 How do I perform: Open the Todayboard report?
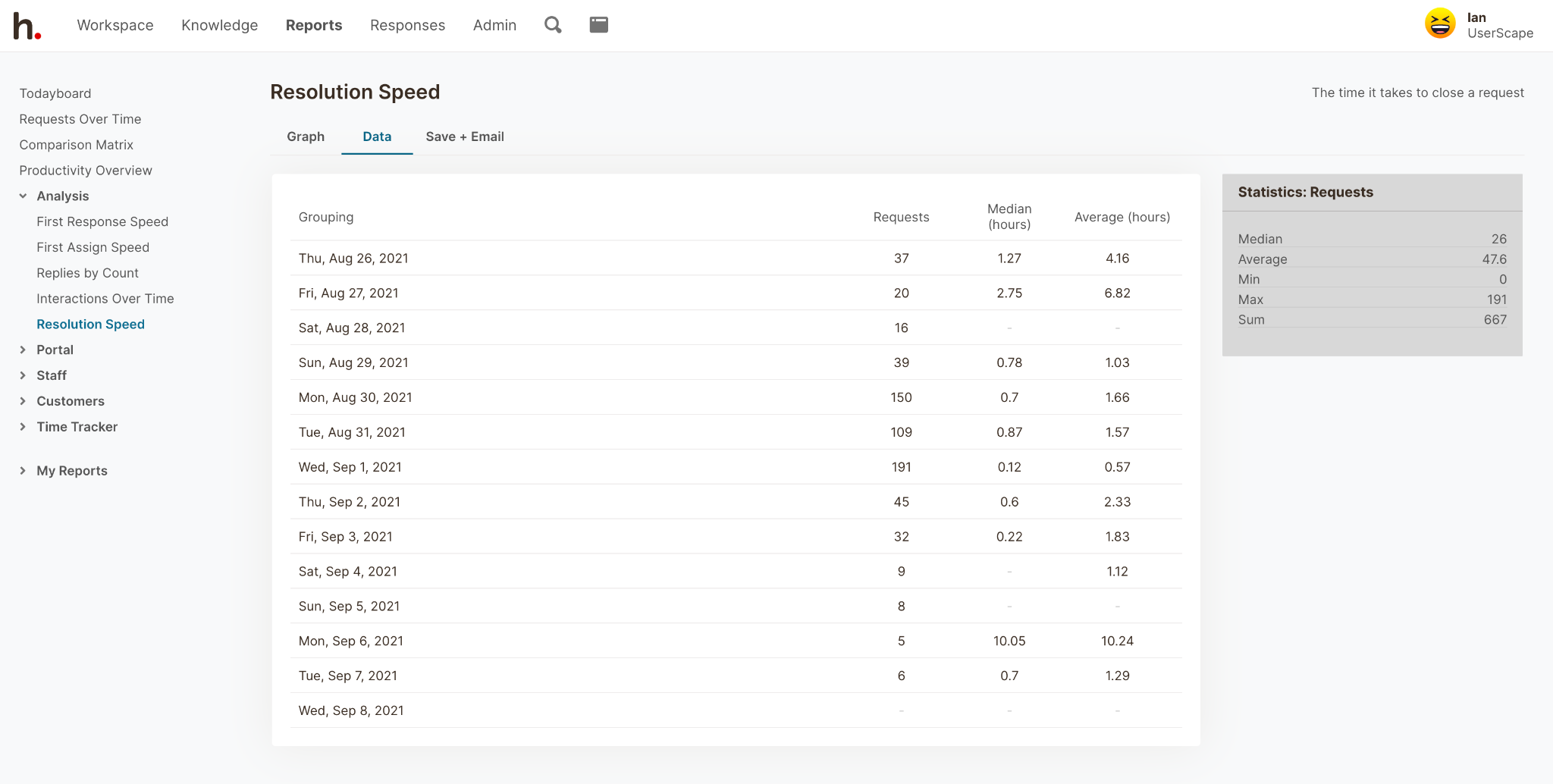55,93
